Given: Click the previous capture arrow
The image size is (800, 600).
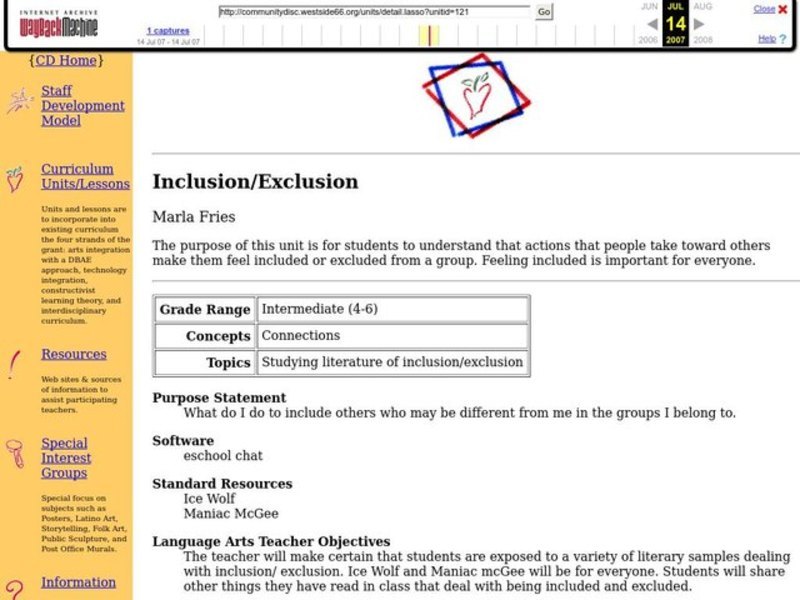Looking at the screenshot, I should coord(652,24).
